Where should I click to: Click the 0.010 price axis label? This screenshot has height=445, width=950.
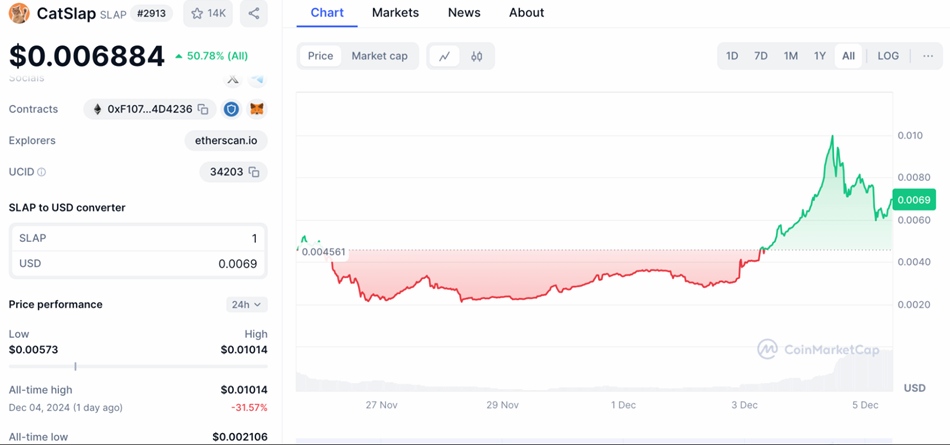point(910,135)
